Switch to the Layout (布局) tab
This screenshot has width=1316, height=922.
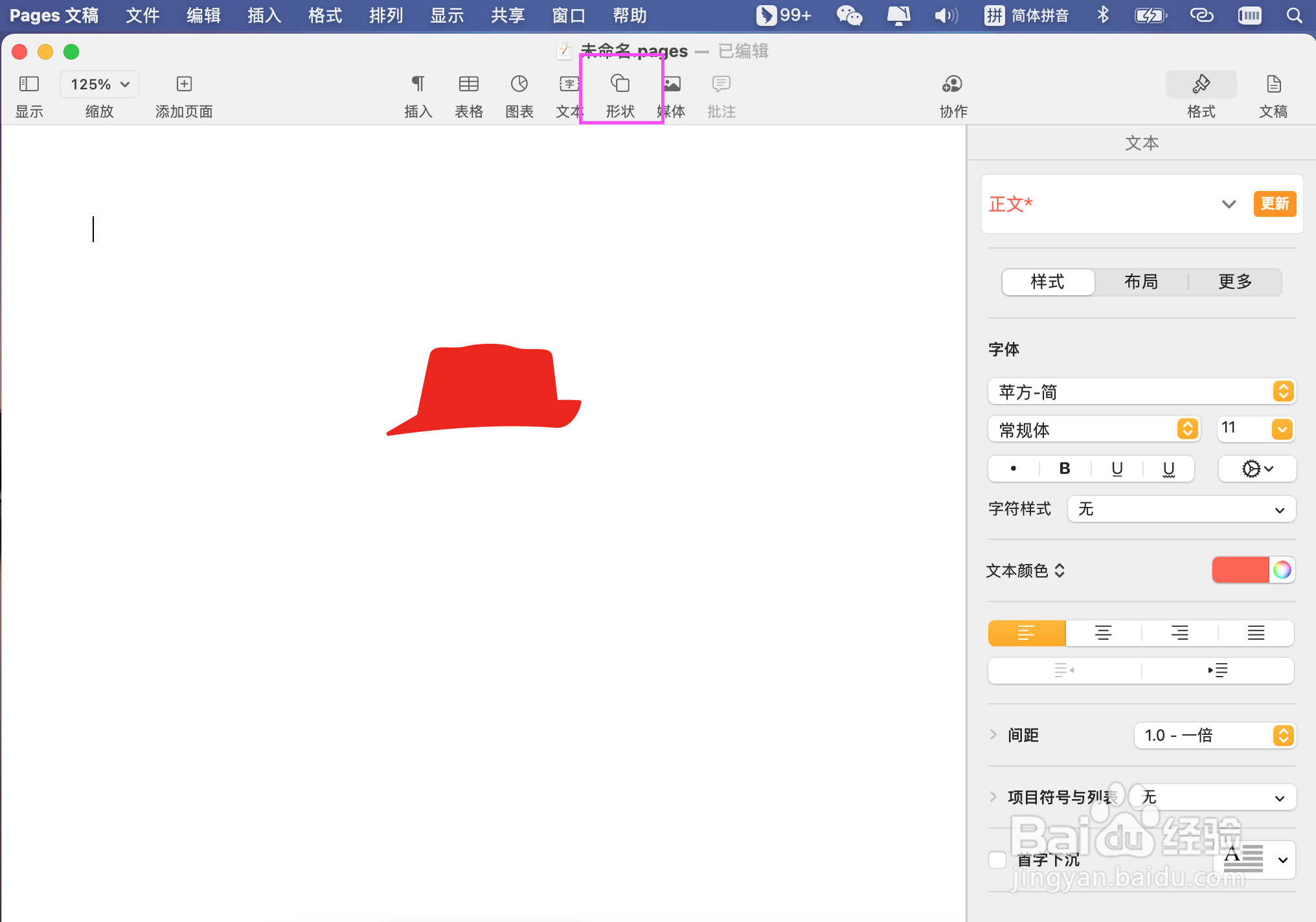pos(1140,282)
